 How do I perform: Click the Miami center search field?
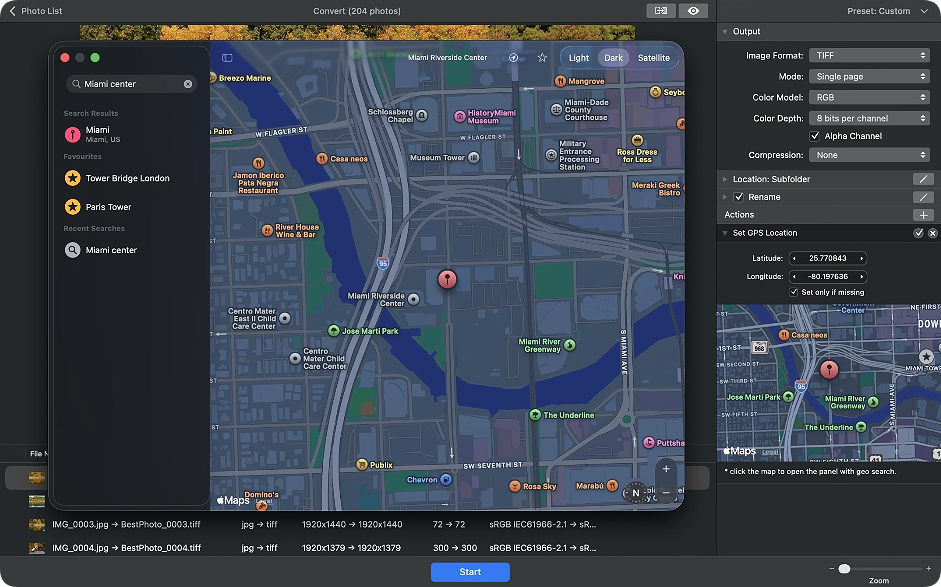pos(131,84)
